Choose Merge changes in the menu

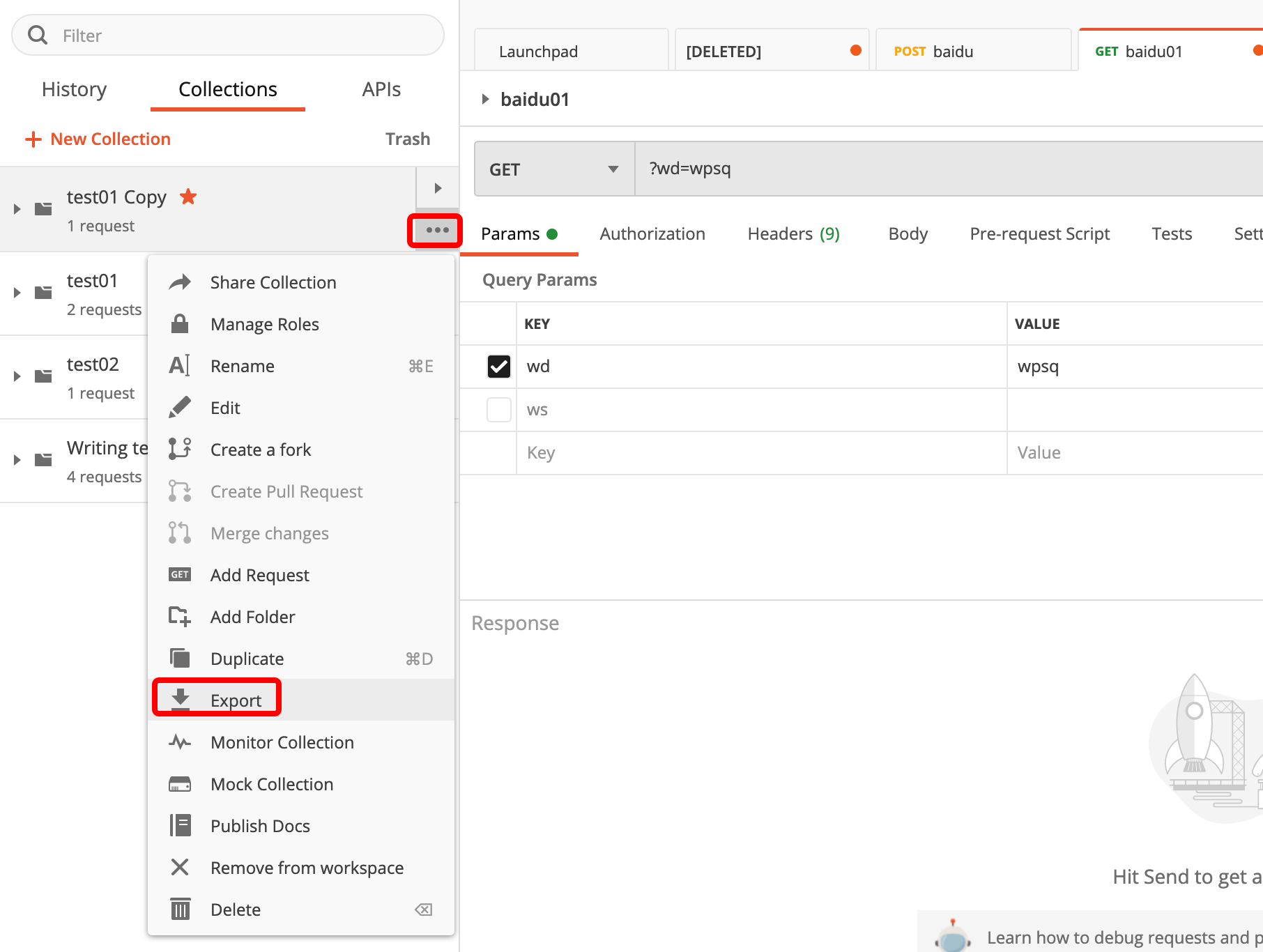(301, 533)
